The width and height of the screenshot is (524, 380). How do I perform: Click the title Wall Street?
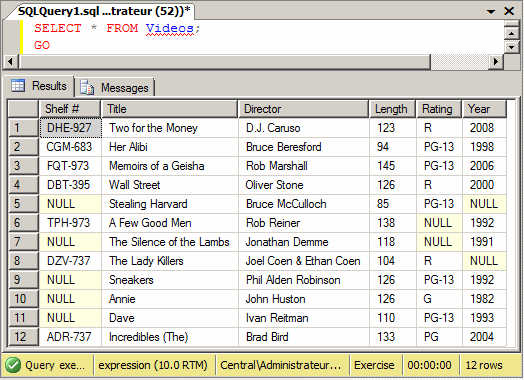(x=134, y=185)
